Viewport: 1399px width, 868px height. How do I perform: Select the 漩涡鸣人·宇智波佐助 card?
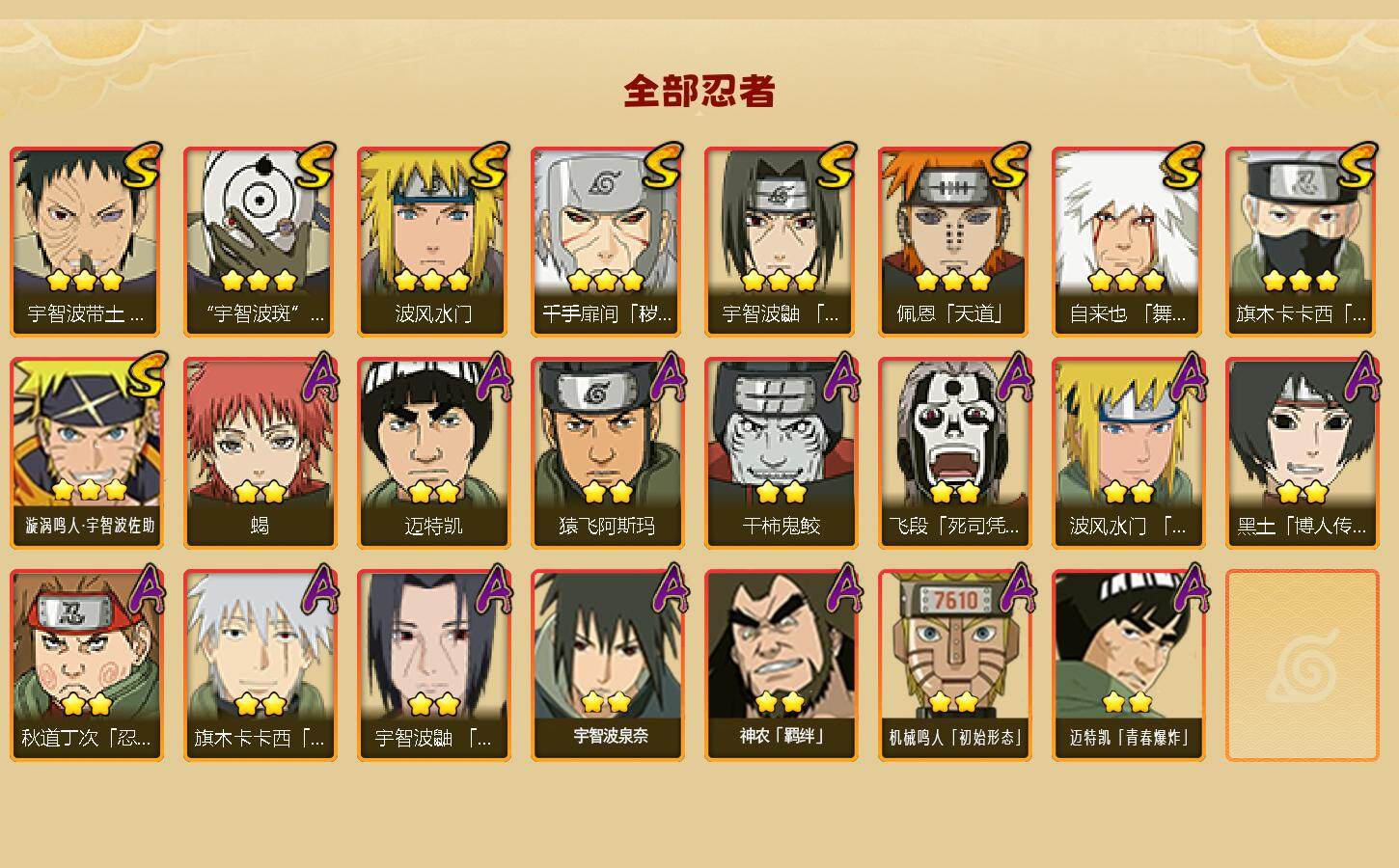point(87,453)
